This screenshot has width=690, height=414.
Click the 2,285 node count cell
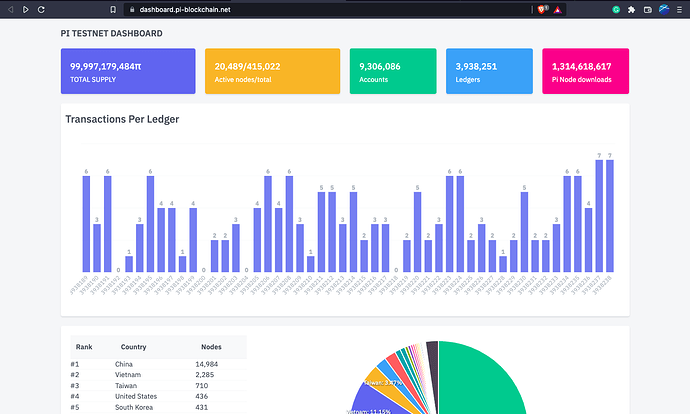point(205,375)
